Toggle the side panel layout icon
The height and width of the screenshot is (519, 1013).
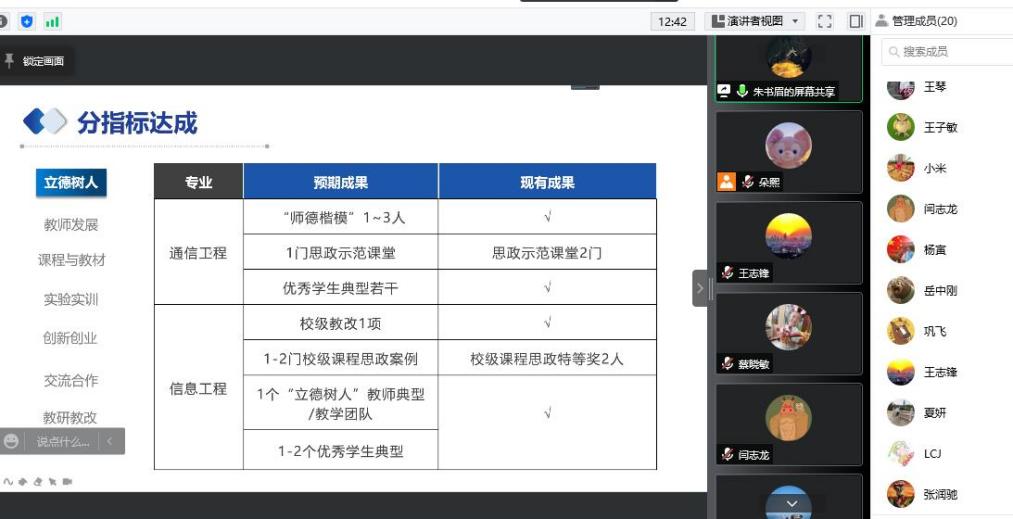point(856,21)
